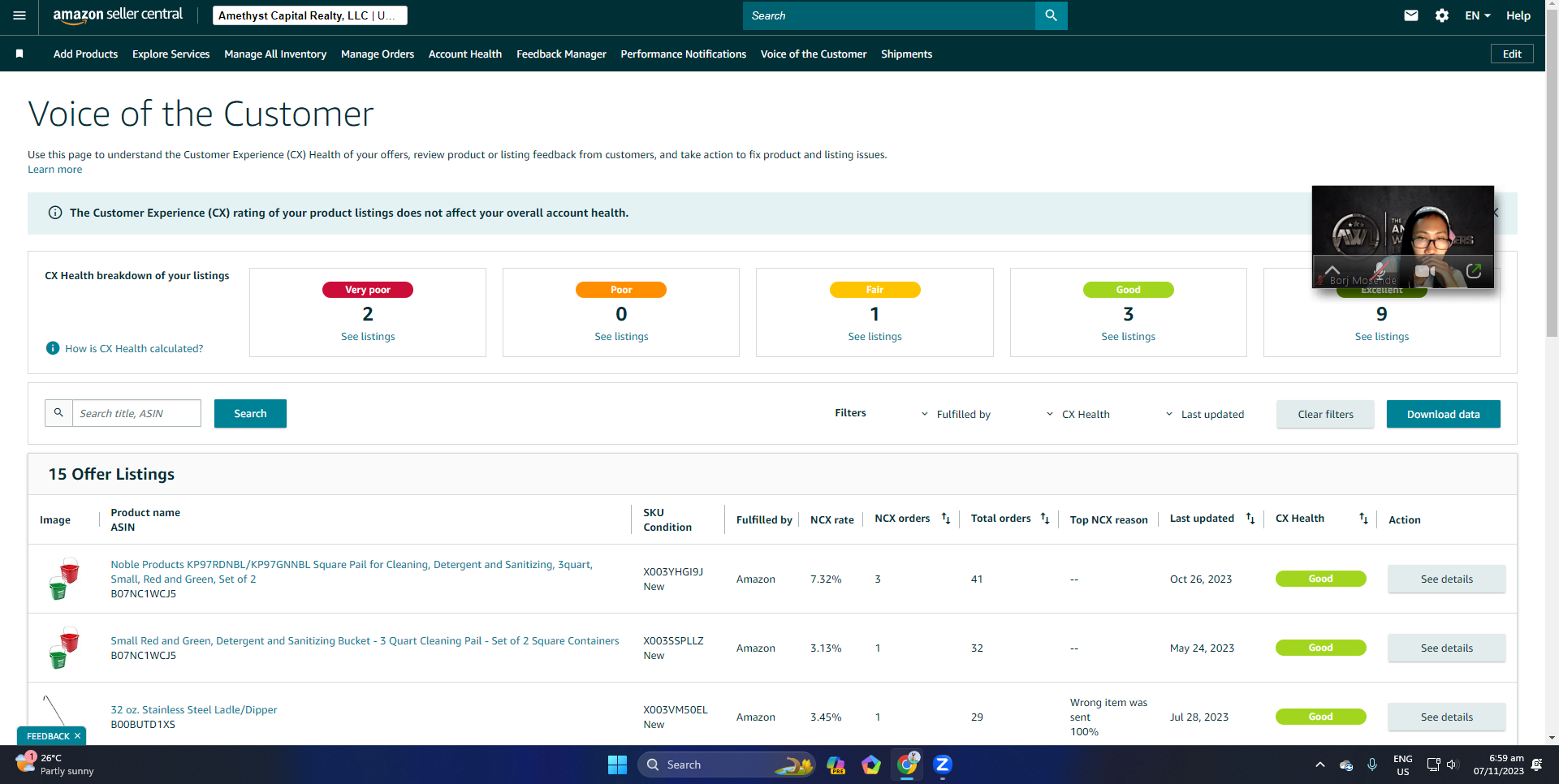The image size is (1559, 784).
Task: Expand the Fulfilled by filter dropdown
Action: coord(957,414)
